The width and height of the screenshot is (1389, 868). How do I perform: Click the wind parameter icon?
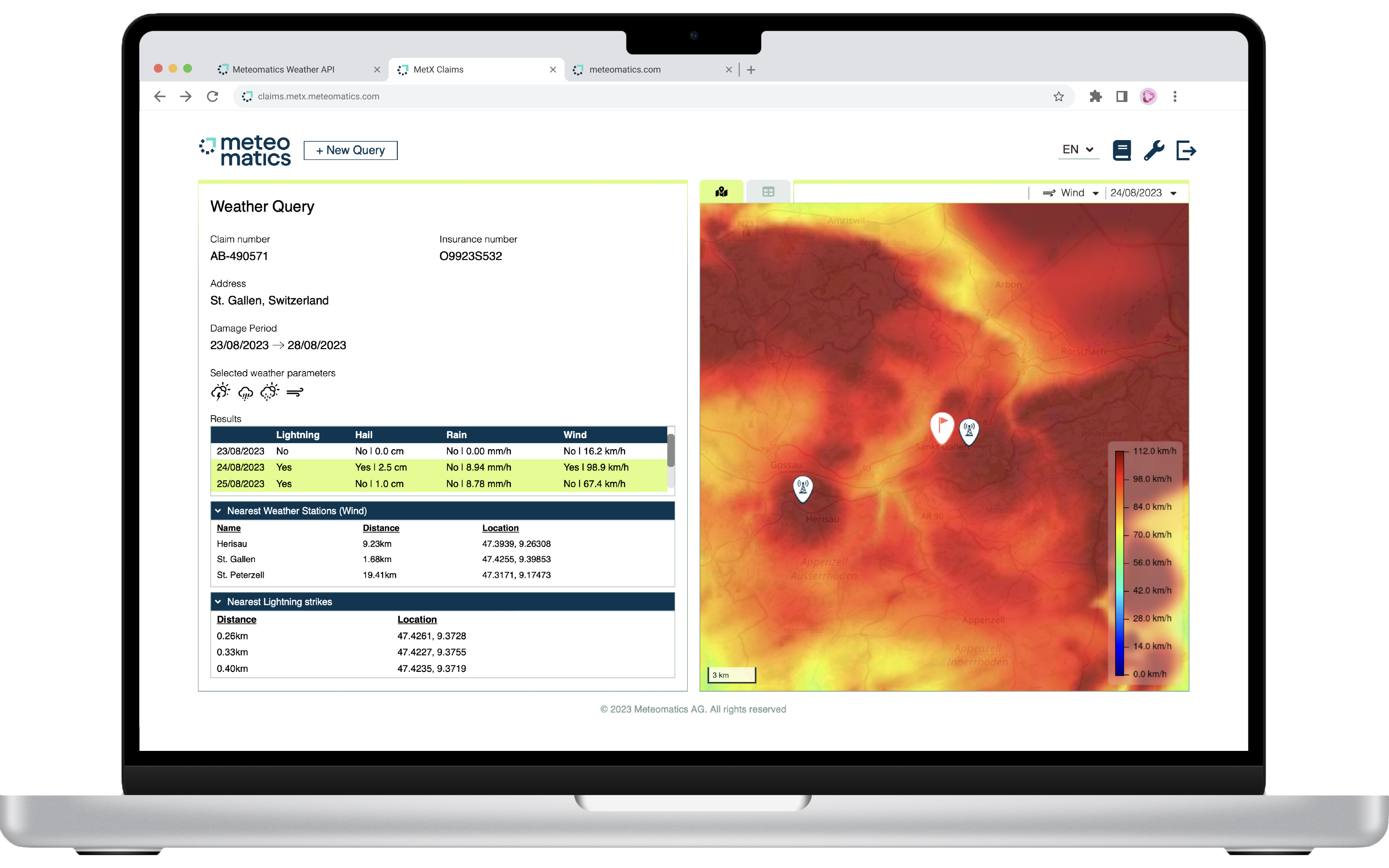[294, 393]
